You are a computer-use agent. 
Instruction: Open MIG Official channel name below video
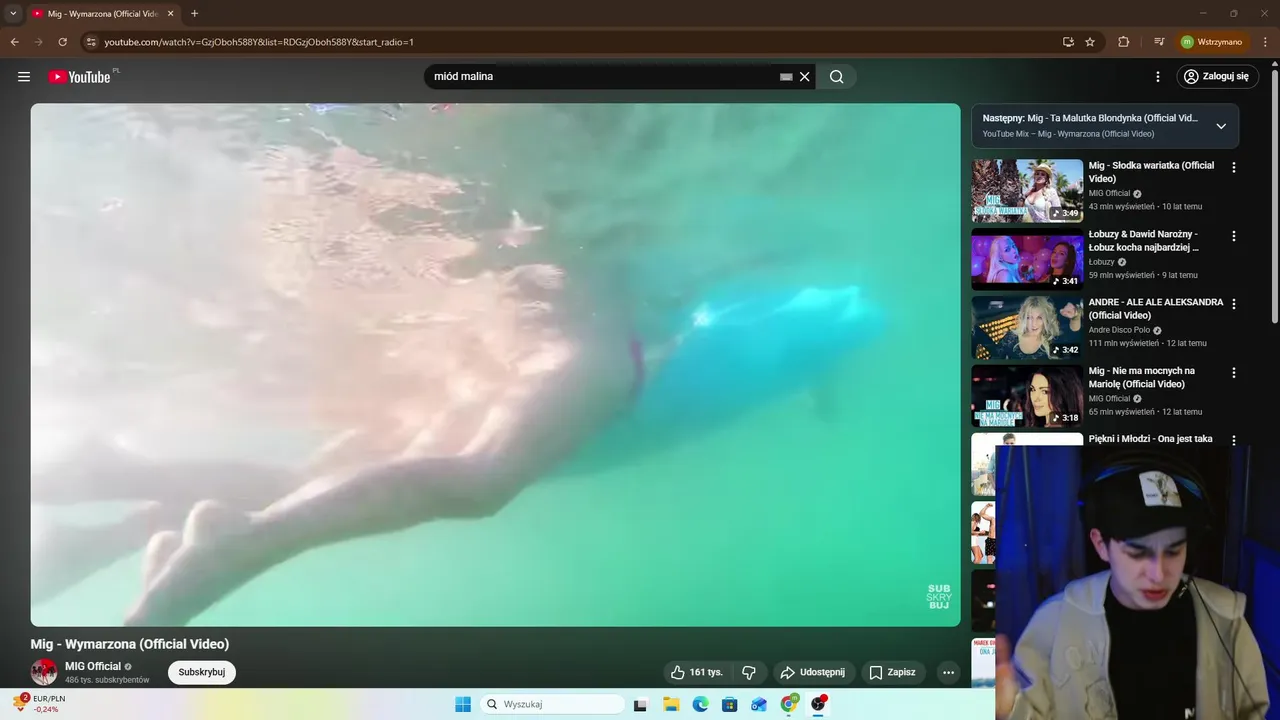coord(93,666)
